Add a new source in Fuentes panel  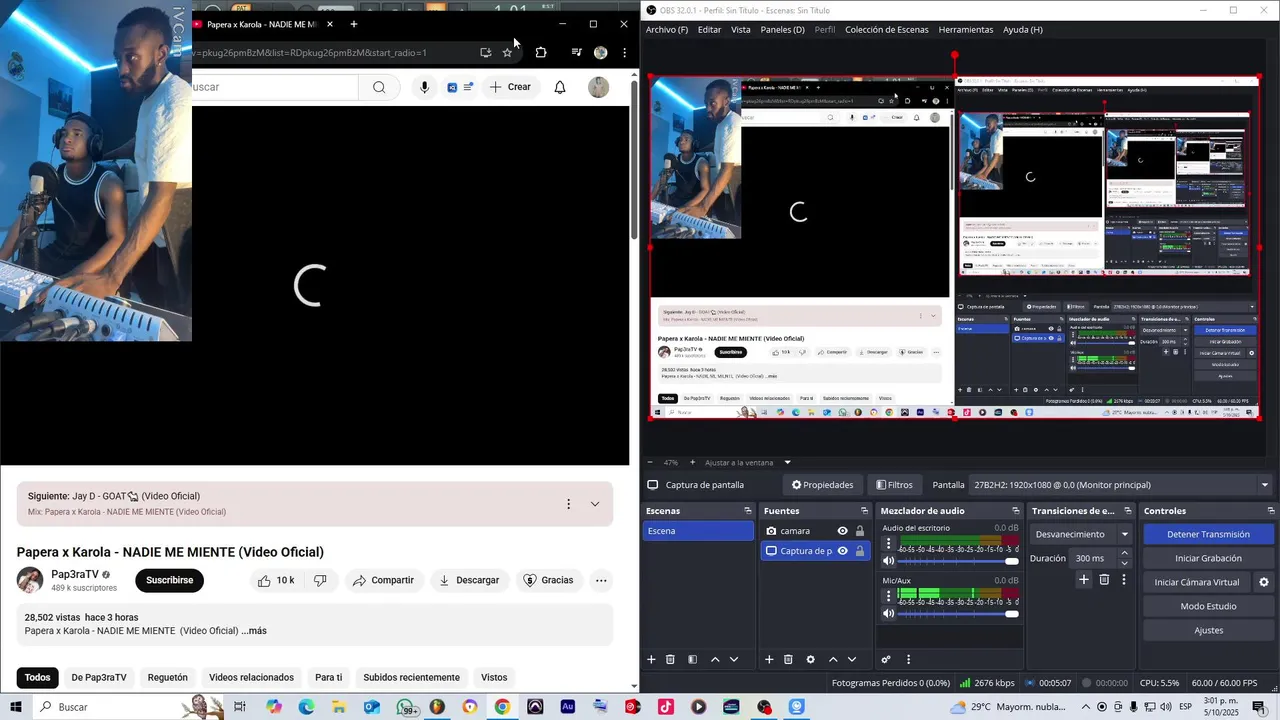(769, 660)
